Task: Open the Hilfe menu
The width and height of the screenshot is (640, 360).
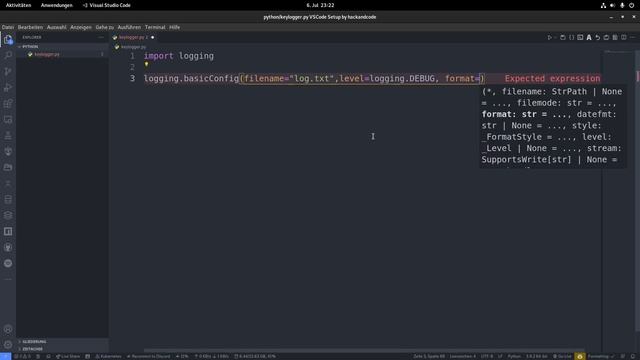Action: point(175,27)
